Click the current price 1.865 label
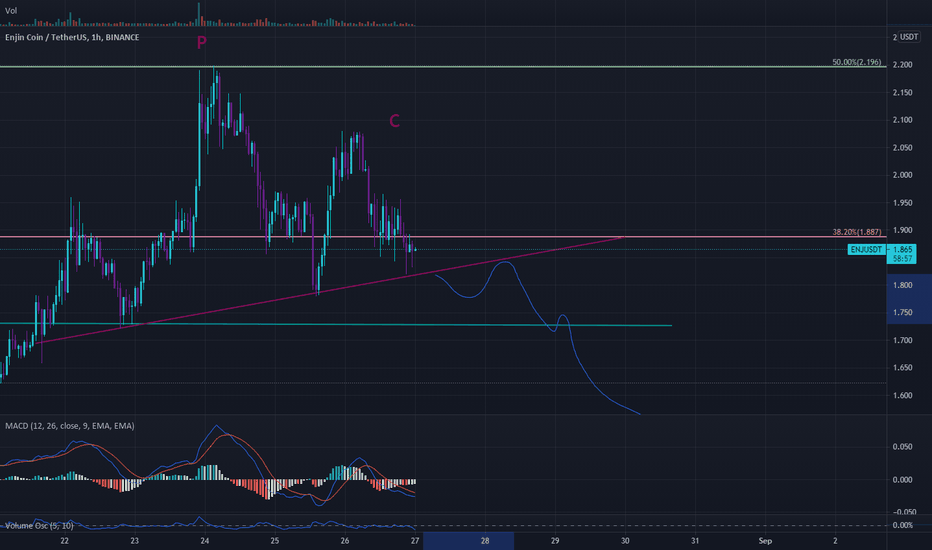The width and height of the screenshot is (932, 550). [902, 250]
